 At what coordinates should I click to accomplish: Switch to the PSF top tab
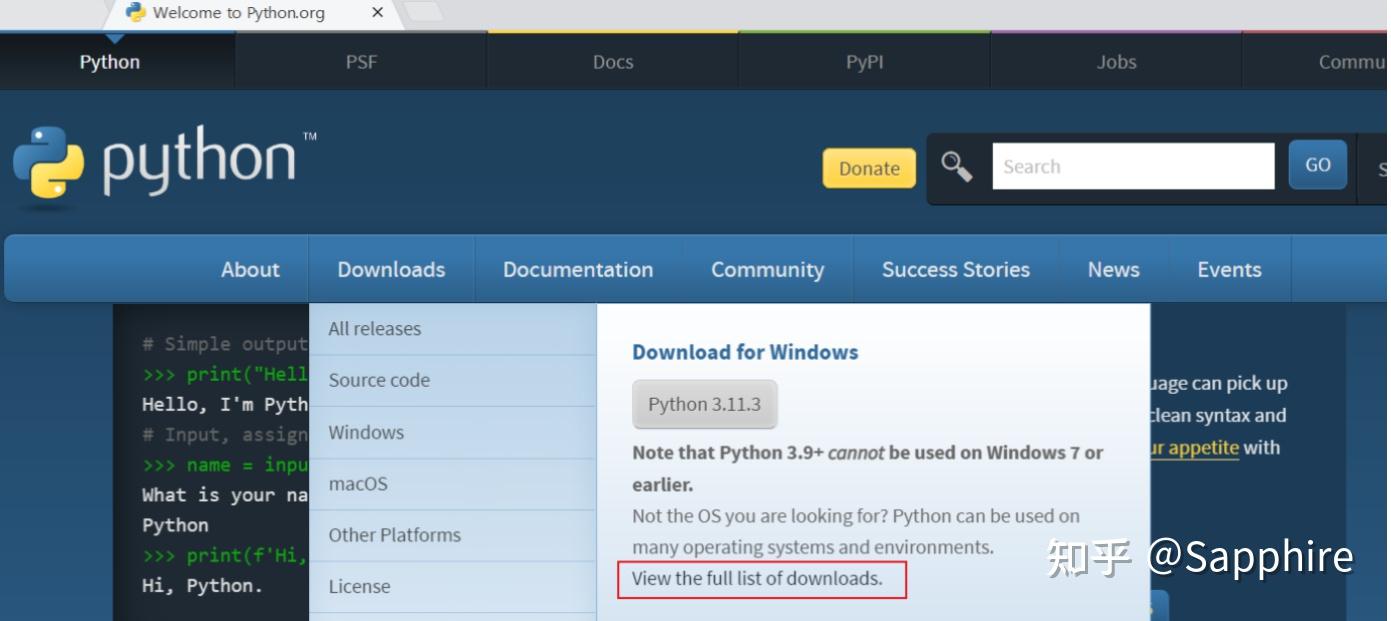pos(361,62)
